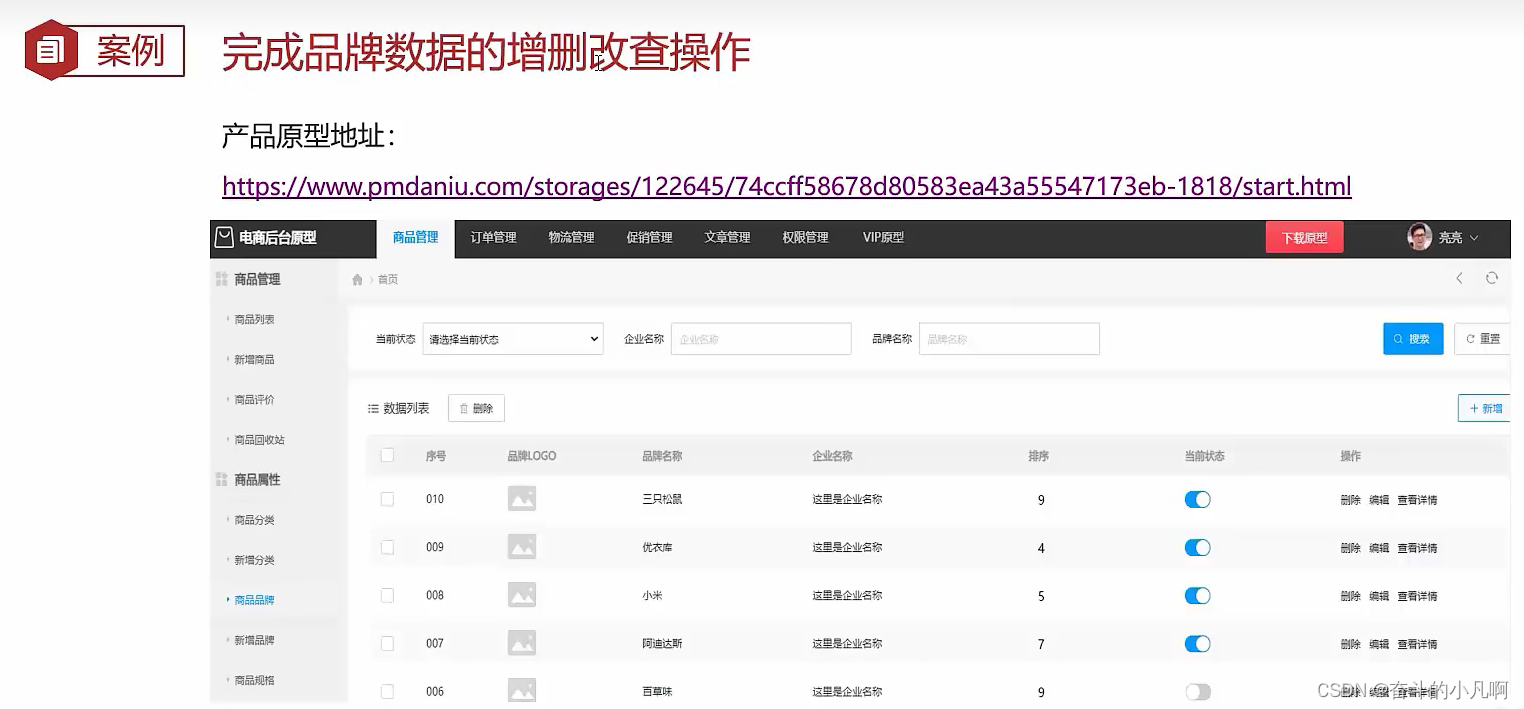Click 编辑 for 优衣库 row
Screen dimensions: 1524x709
(1379, 548)
